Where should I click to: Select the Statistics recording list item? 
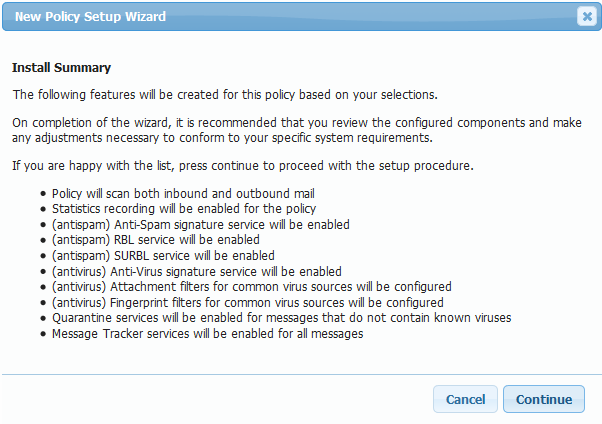184,209
